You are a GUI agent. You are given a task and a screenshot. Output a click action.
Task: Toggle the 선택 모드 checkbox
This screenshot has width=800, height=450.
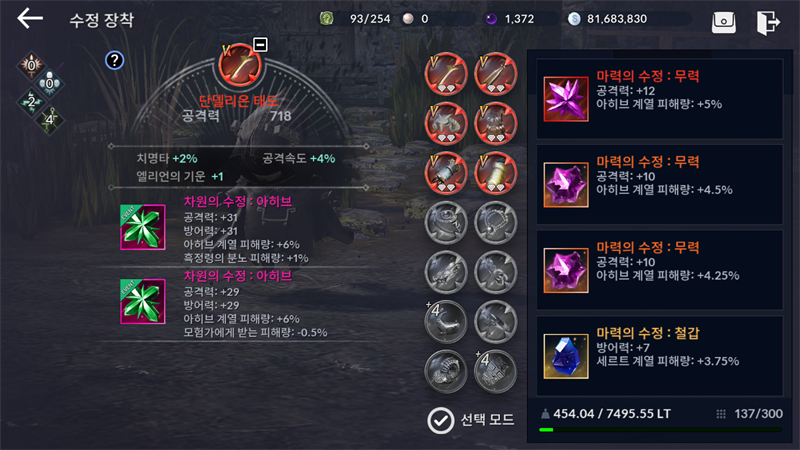coord(440,421)
